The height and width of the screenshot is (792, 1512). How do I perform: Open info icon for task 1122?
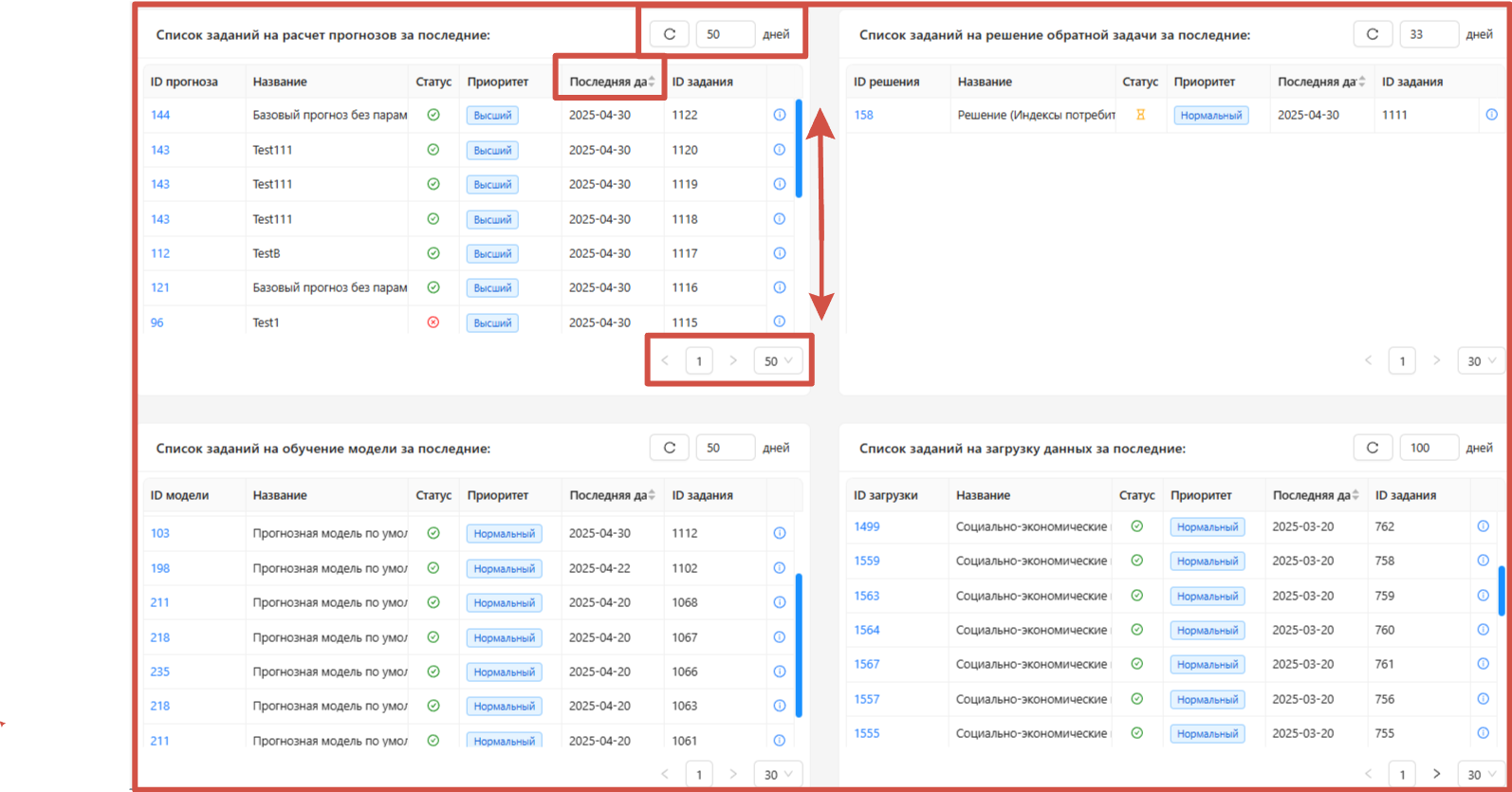tap(780, 115)
